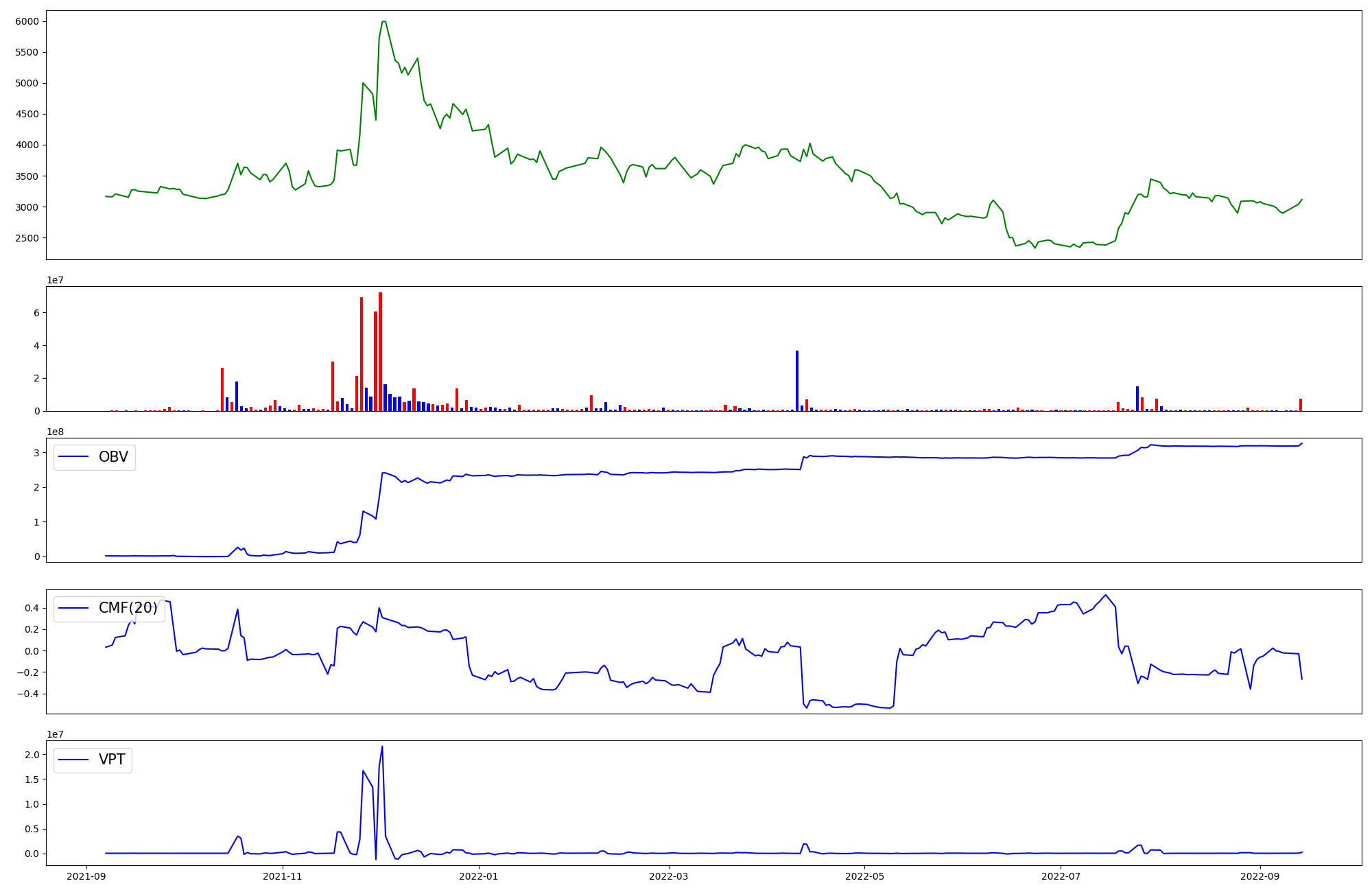Click the 2022-05 x-axis date label
Screen dimensions: 1372x892
(864, 876)
